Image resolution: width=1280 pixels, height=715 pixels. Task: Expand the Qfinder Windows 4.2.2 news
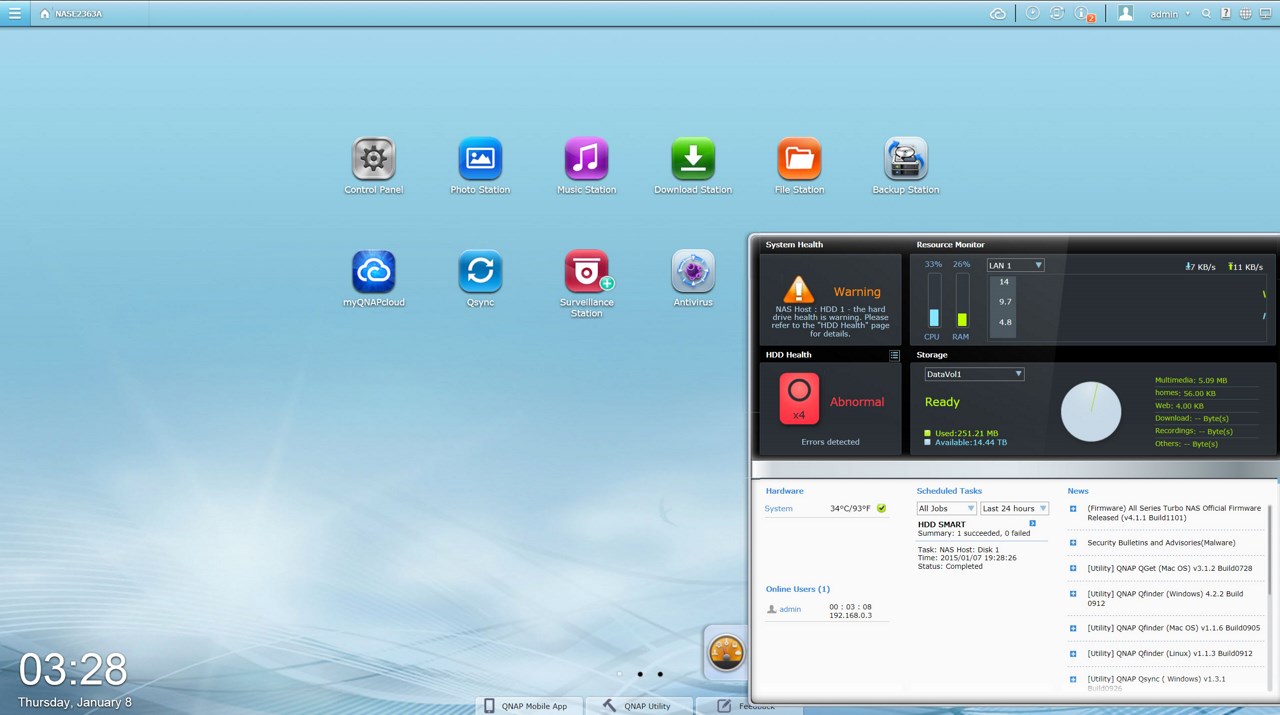coord(1073,594)
